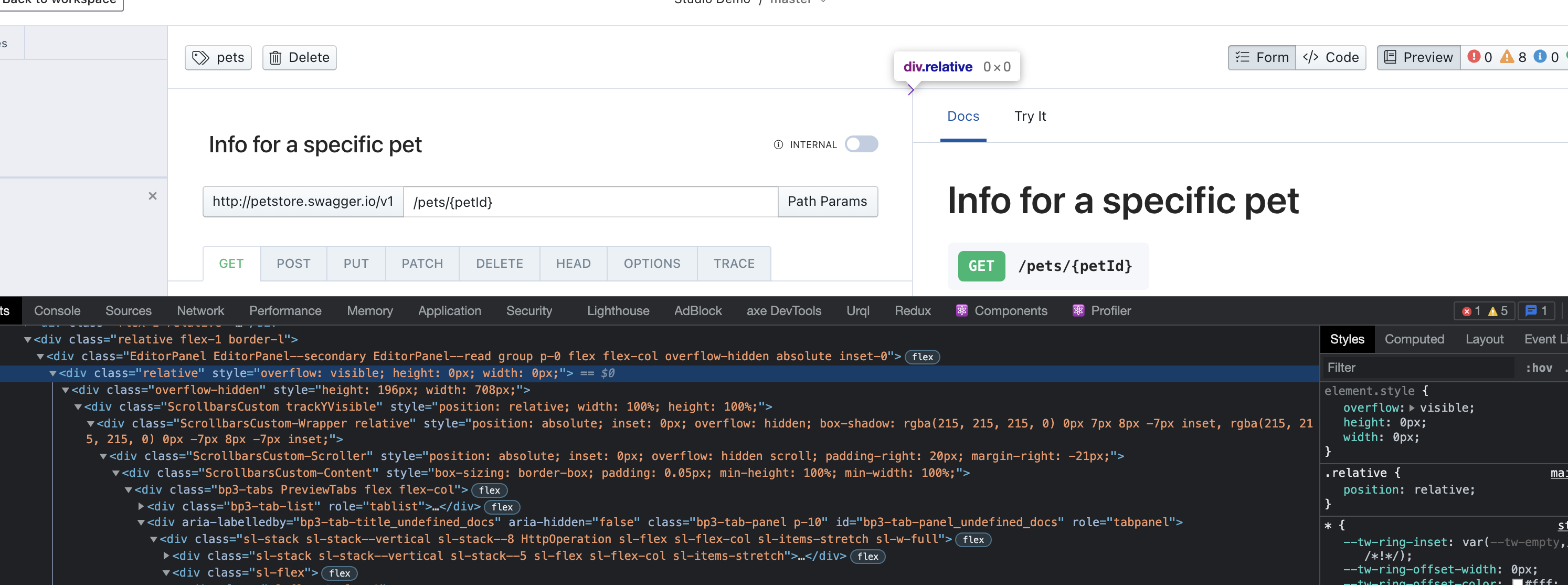This screenshot has height=585, width=1568.
Task: Switch to the Network DevTools tab
Action: click(200, 311)
